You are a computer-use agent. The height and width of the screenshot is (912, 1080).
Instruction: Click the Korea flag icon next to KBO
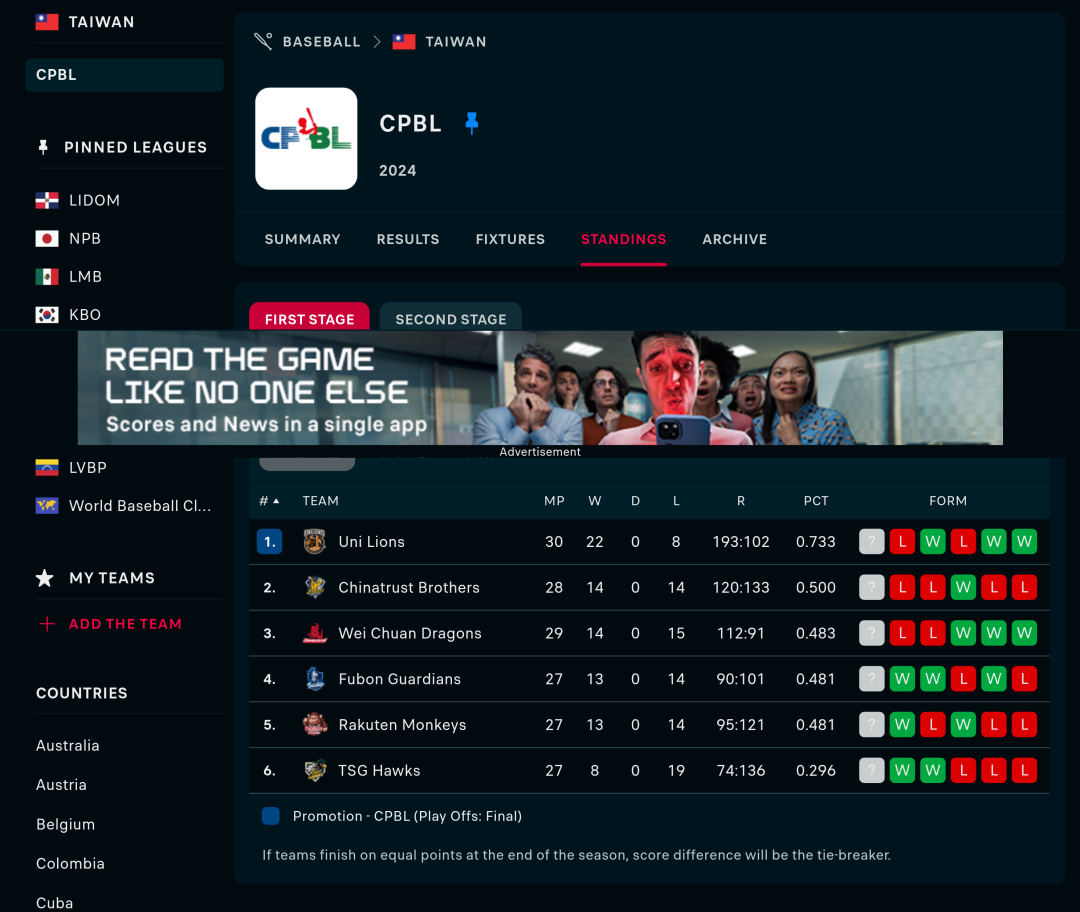click(47, 315)
